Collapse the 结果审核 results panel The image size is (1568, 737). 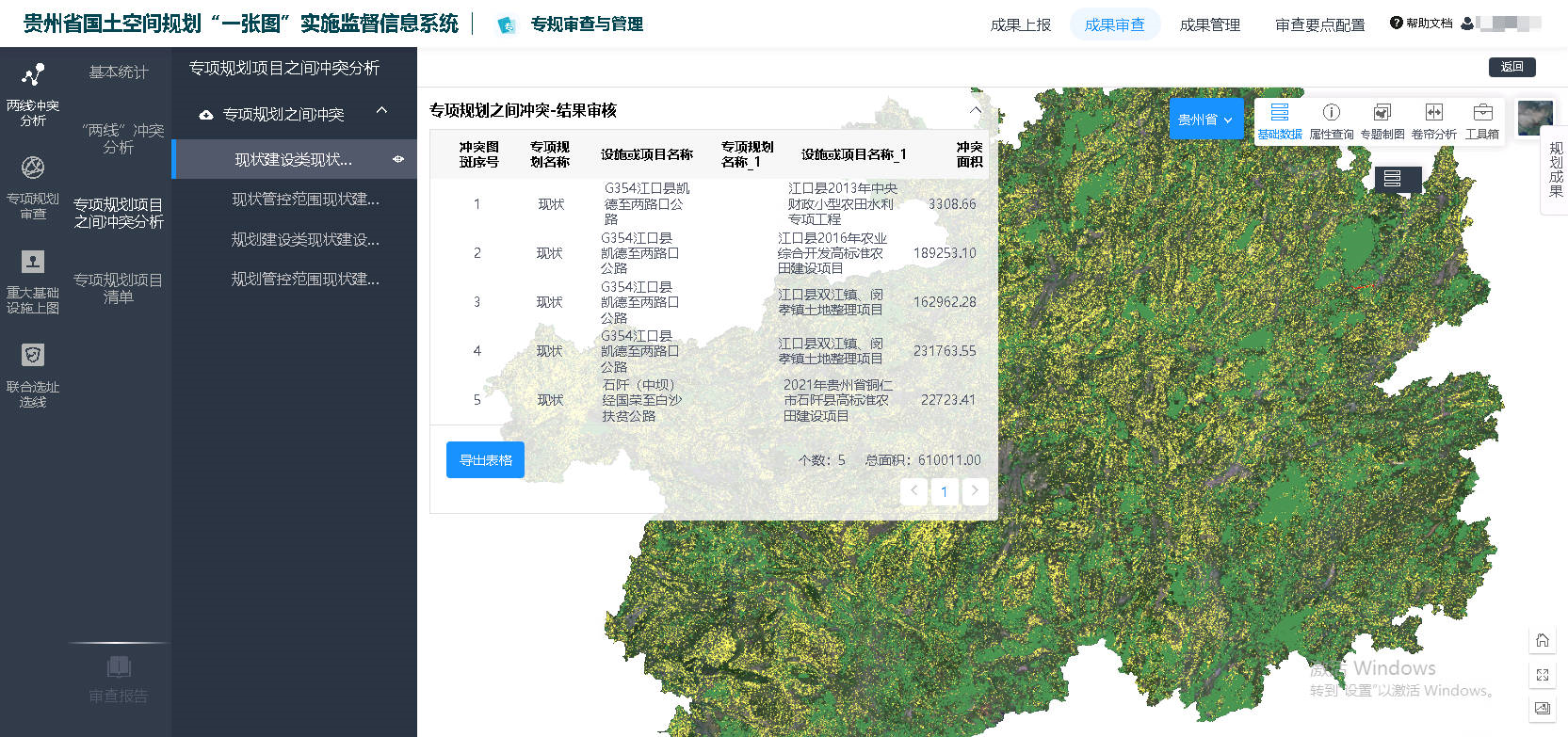976,110
